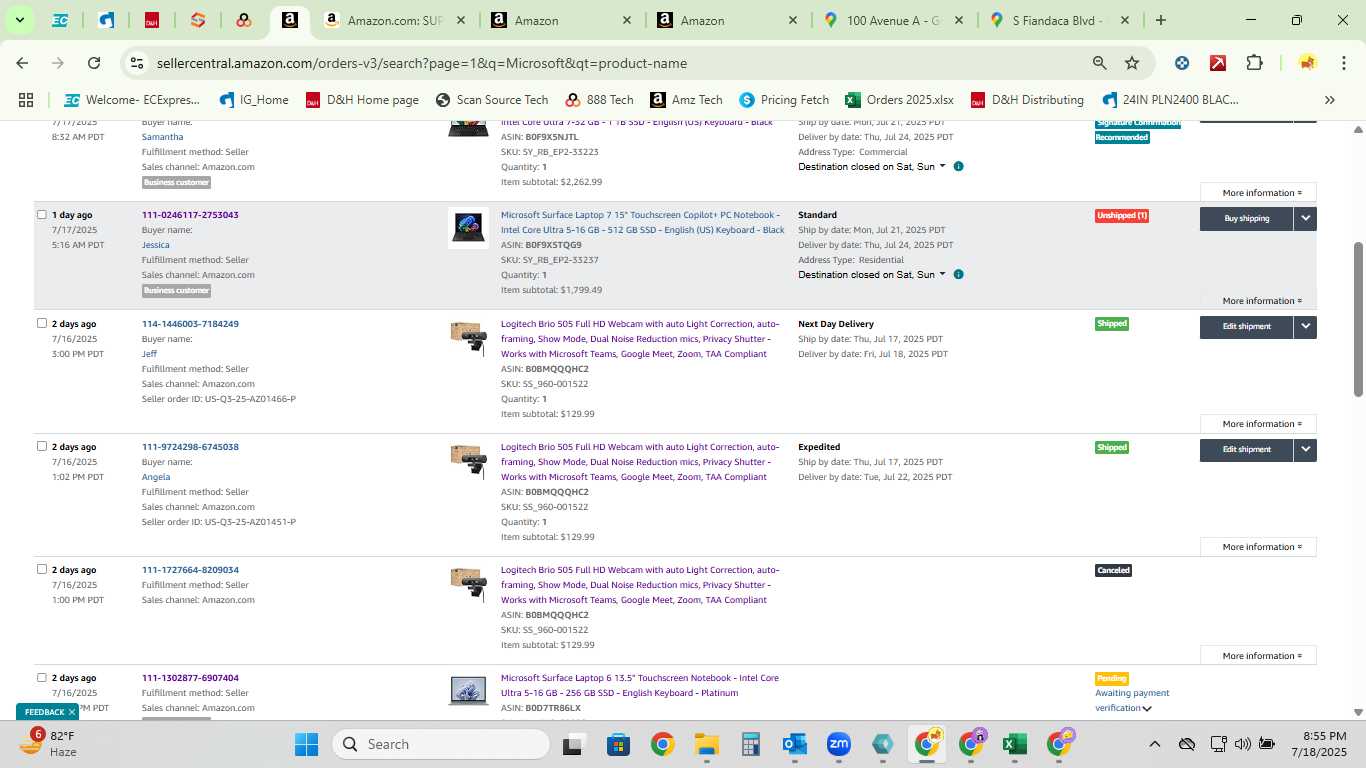The width and height of the screenshot is (1366, 768).
Task: Open Destination closed dropdown for Jessica's order
Action: coord(872,275)
